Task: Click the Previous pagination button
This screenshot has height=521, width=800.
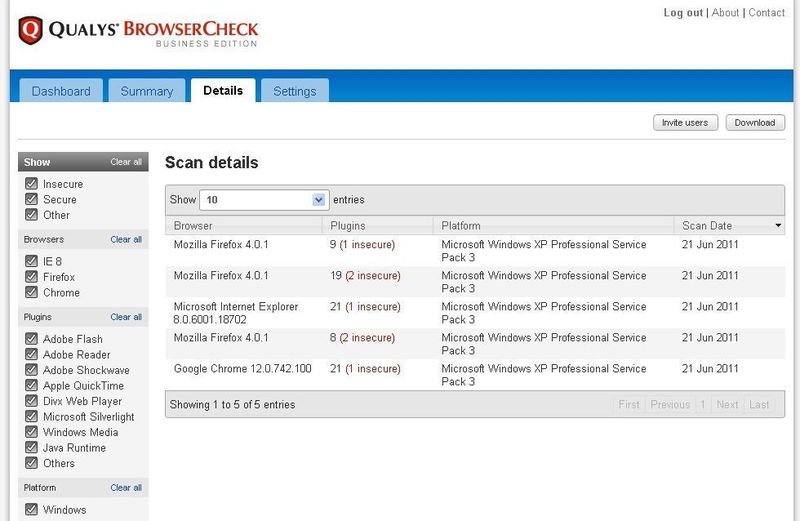Action: coord(670,405)
